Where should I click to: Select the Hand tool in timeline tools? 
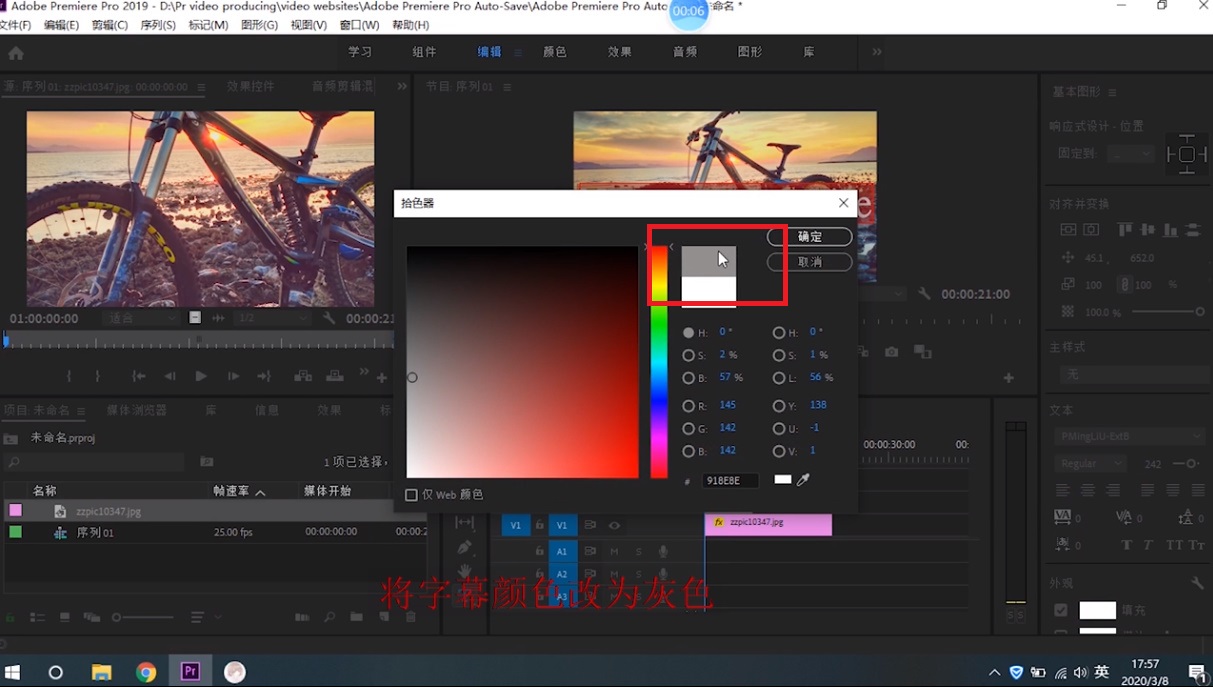tap(464, 572)
